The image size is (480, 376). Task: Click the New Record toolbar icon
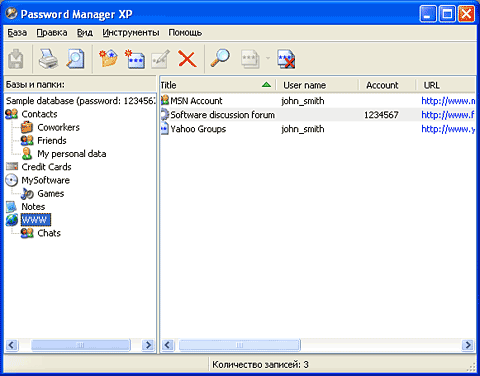point(135,59)
